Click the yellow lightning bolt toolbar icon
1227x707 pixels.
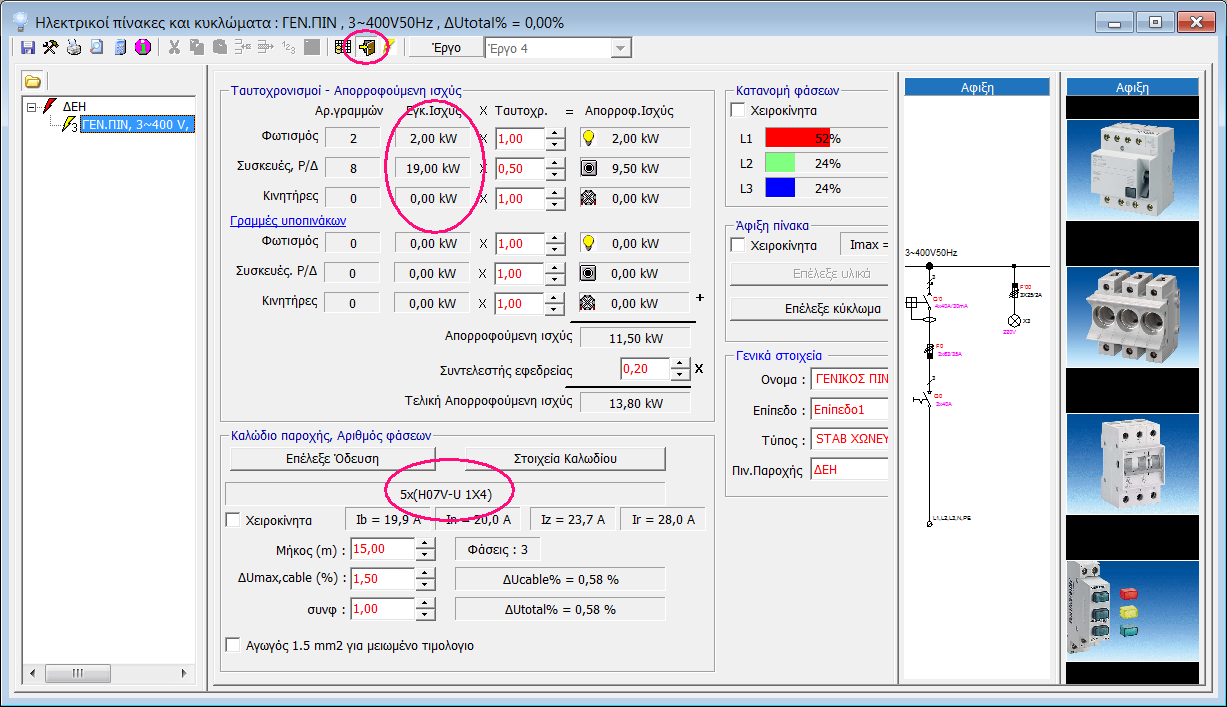pos(389,47)
